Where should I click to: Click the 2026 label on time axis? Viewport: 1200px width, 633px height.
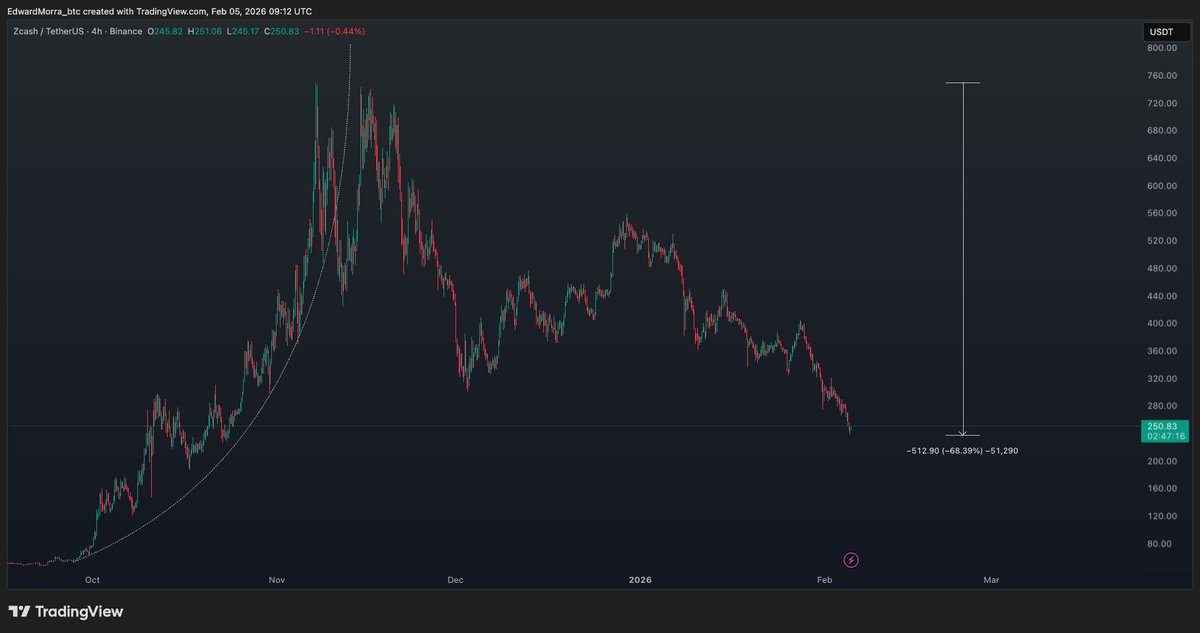point(640,580)
